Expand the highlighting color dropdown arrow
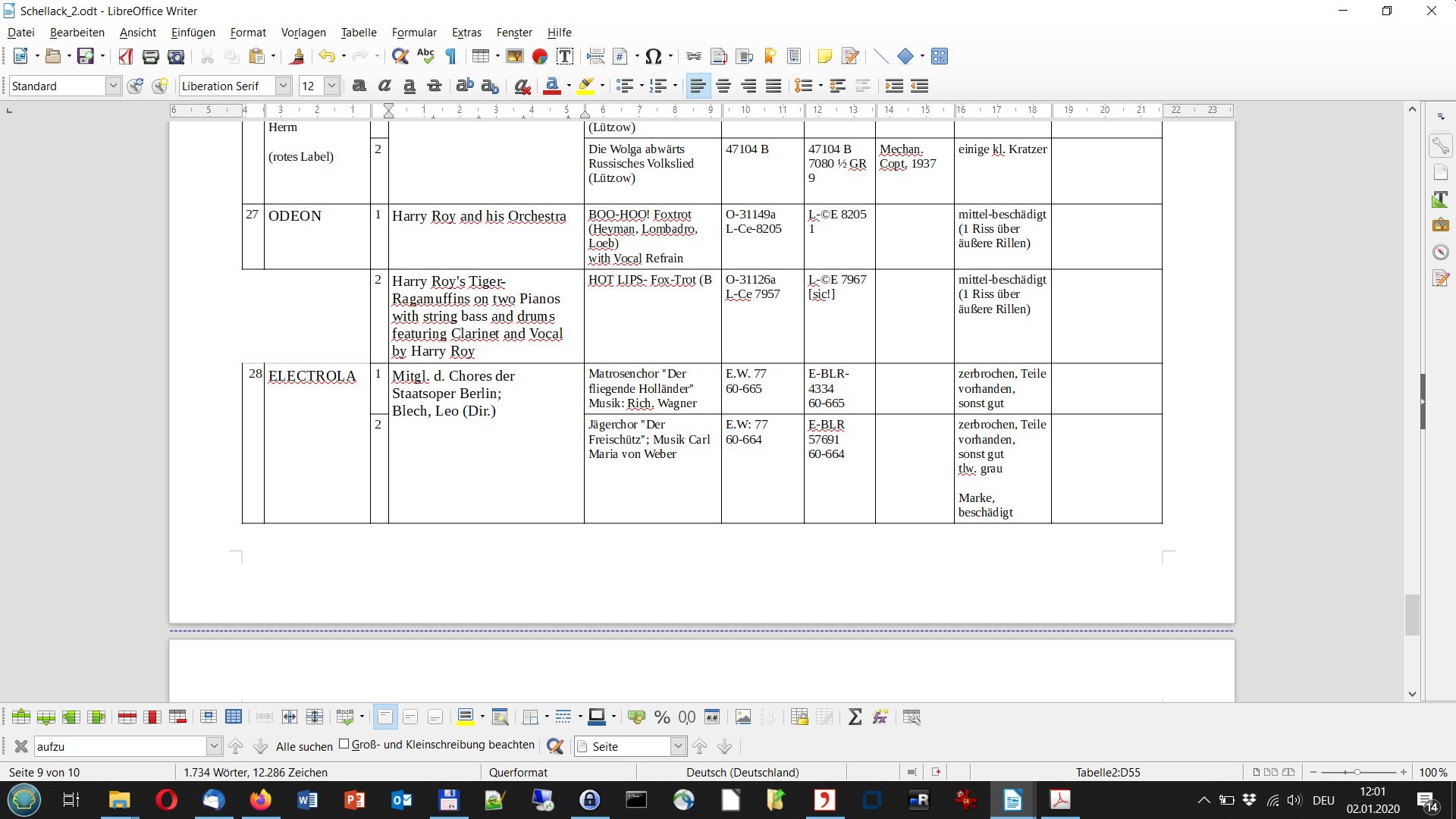1456x819 pixels. tap(602, 86)
